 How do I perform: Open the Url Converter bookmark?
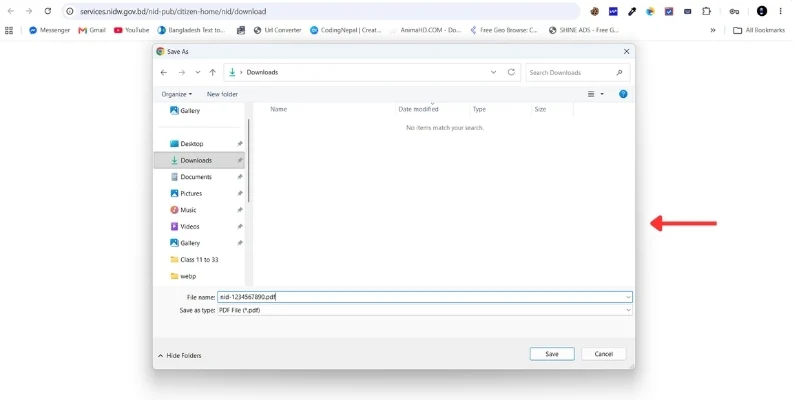click(278, 30)
